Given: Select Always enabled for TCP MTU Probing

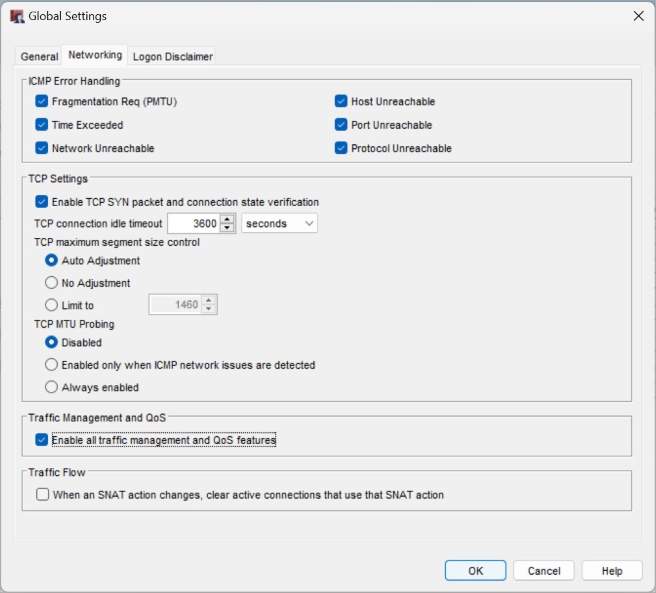Looking at the screenshot, I should coord(52,387).
